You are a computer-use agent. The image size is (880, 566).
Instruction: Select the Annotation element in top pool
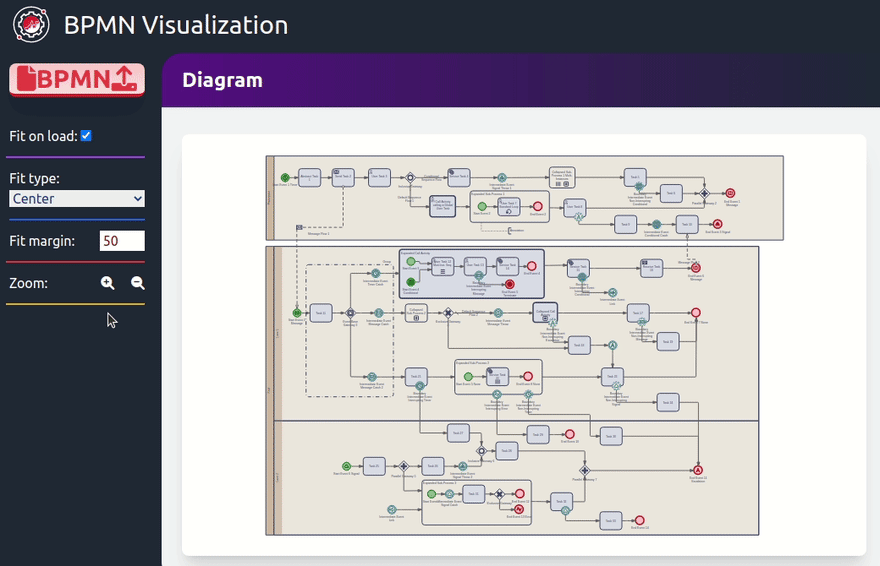(515, 231)
